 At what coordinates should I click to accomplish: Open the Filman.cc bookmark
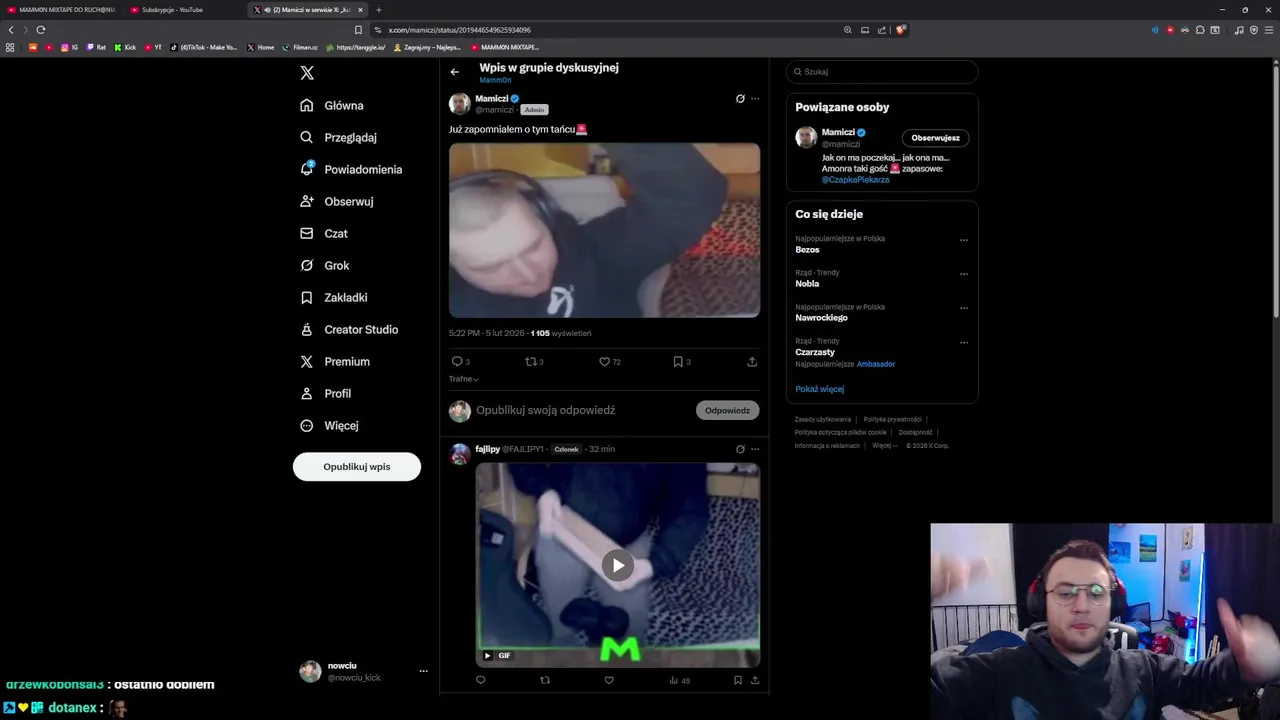point(300,47)
